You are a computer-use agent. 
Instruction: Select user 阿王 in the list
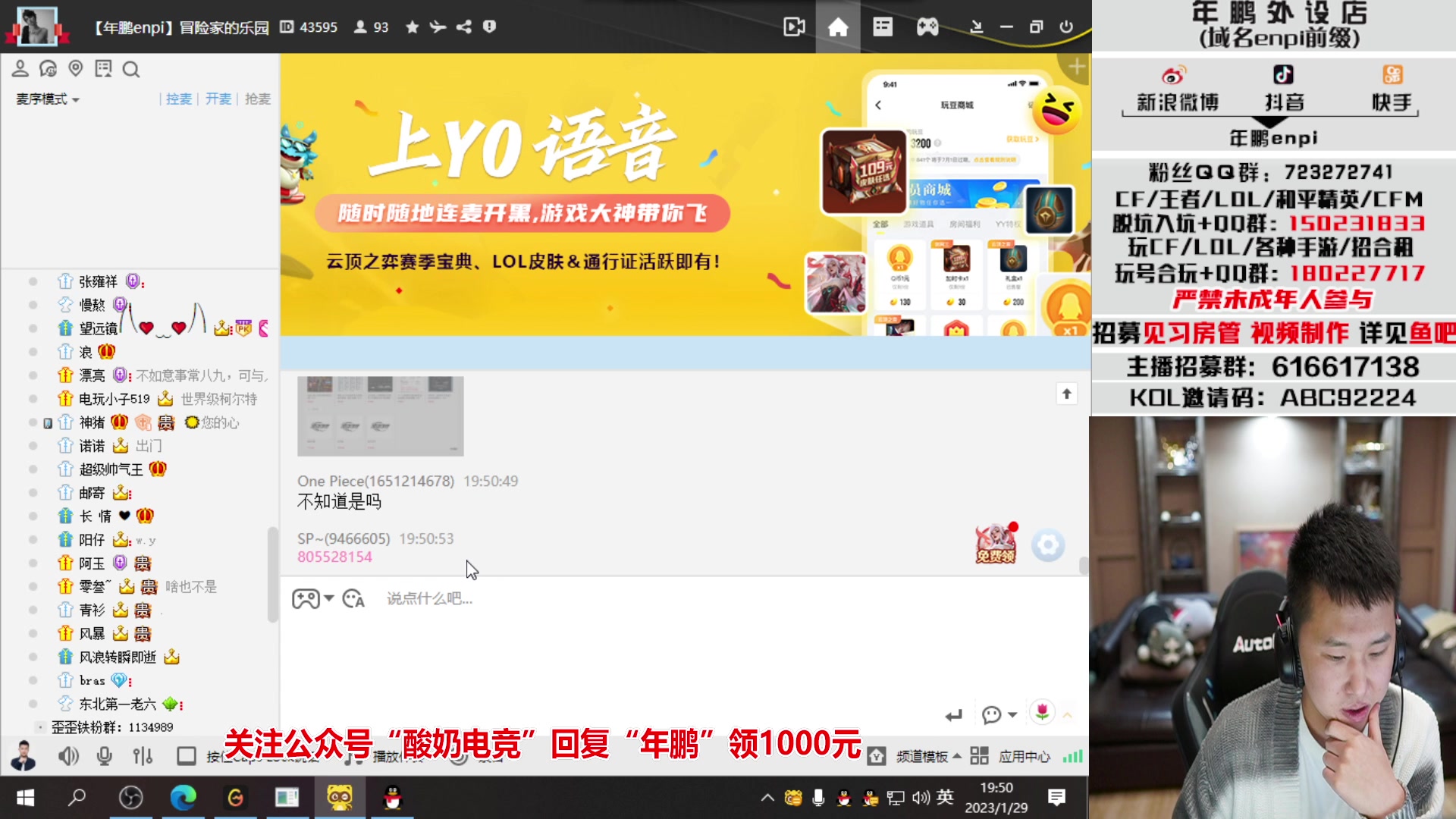pos(92,563)
